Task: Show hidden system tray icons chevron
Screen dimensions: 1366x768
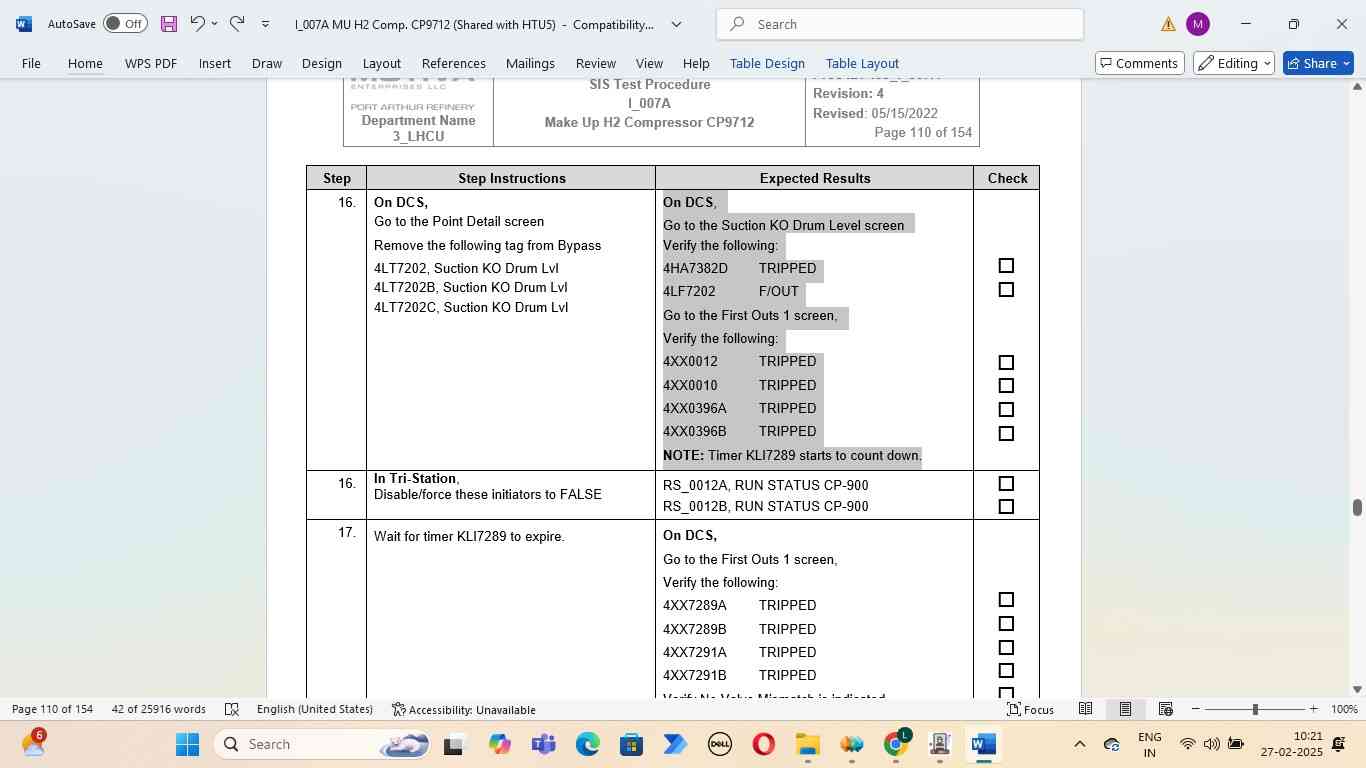Action: point(1079,744)
